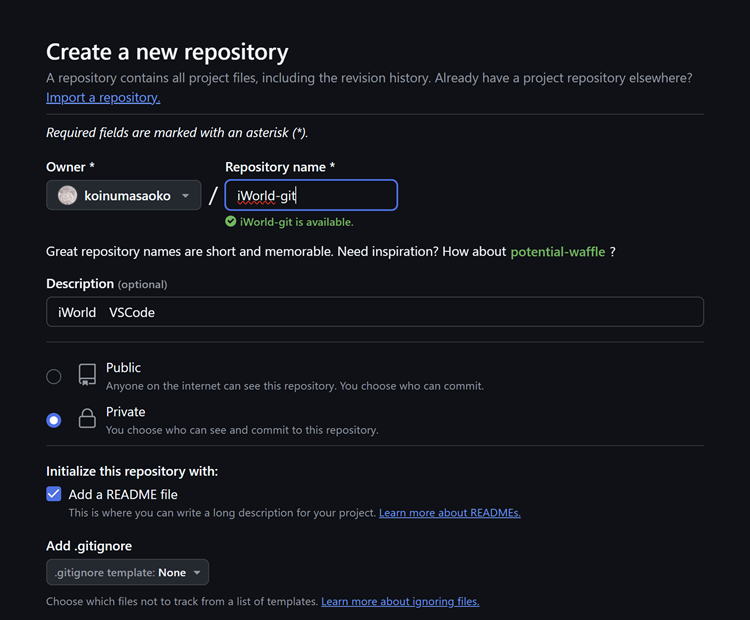Click the 'Private' option label

125,412
